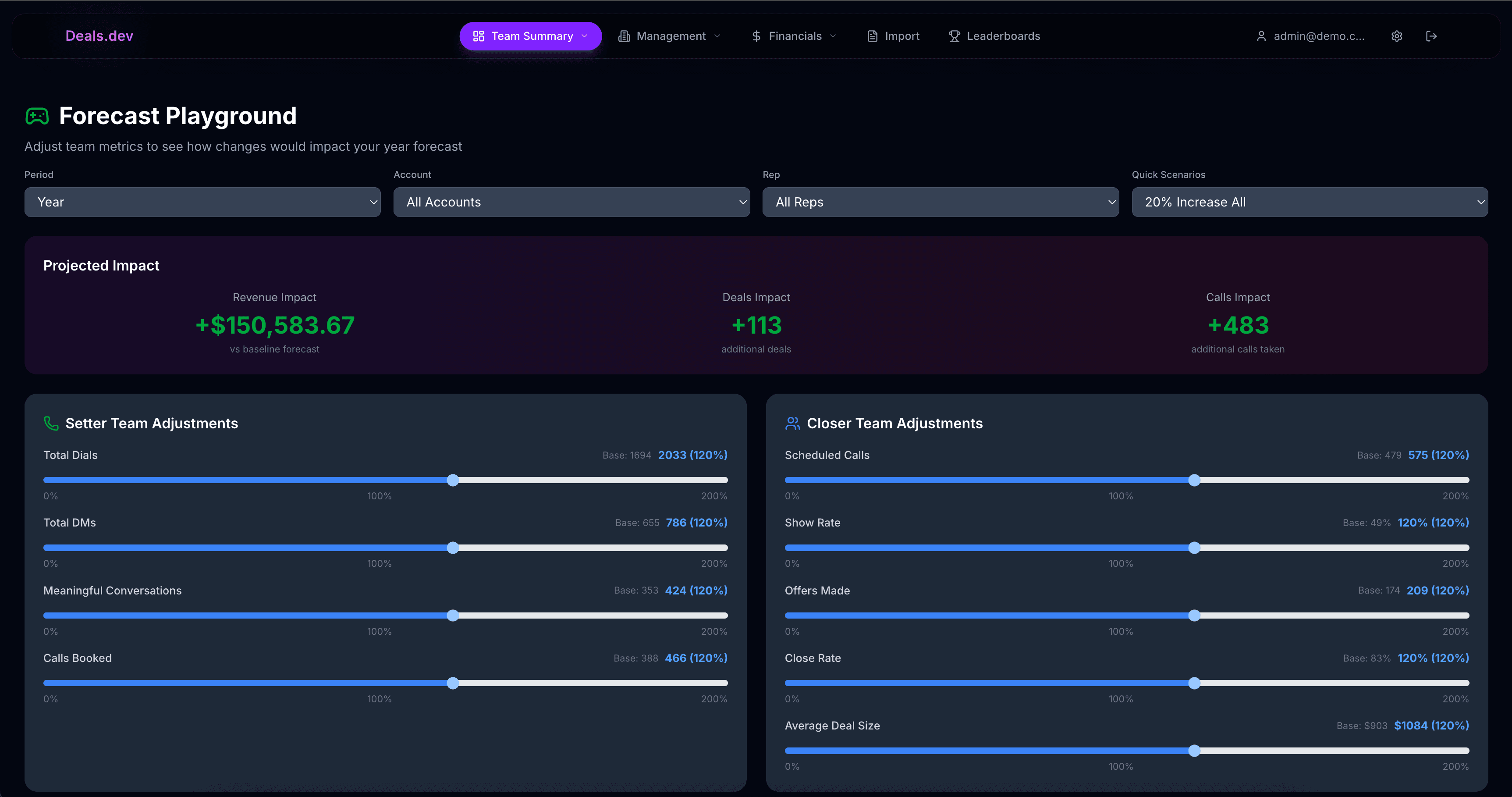Click the dollar icon beside Financials
The height and width of the screenshot is (797, 1512).
point(756,36)
